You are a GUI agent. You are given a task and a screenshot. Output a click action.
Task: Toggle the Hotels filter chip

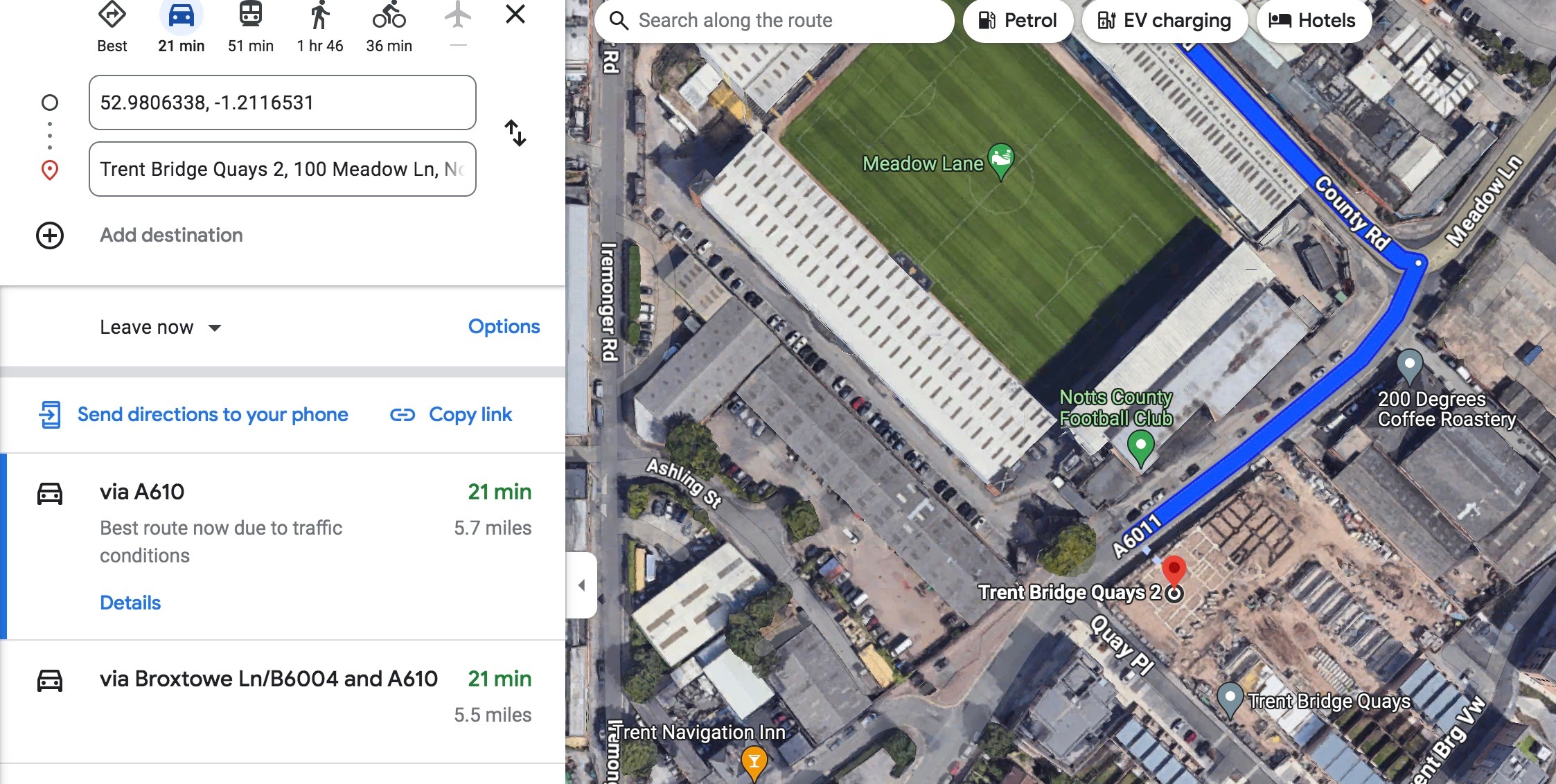tap(1312, 21)
